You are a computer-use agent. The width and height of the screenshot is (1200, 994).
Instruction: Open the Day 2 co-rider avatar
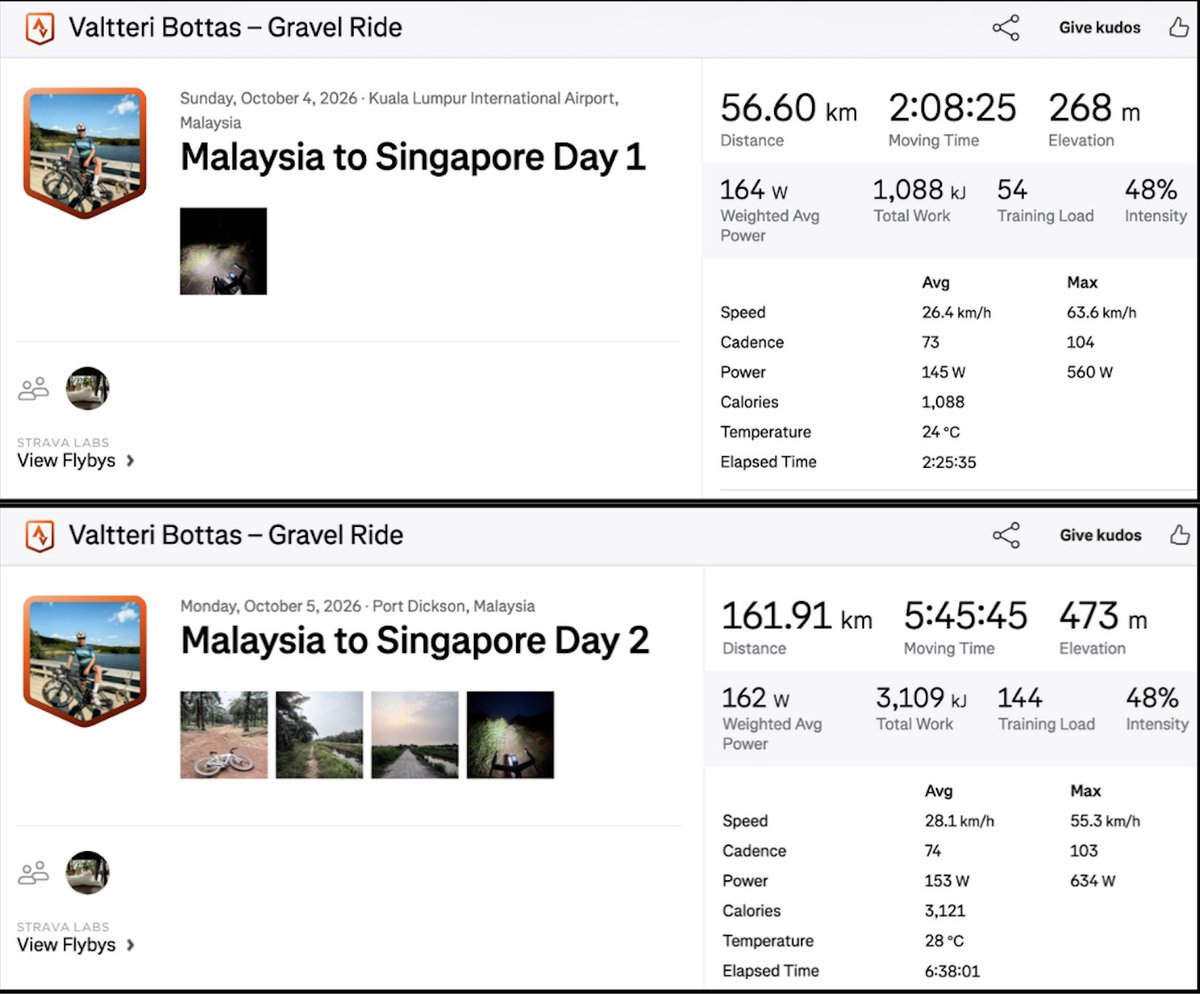(x=87, y=873)
